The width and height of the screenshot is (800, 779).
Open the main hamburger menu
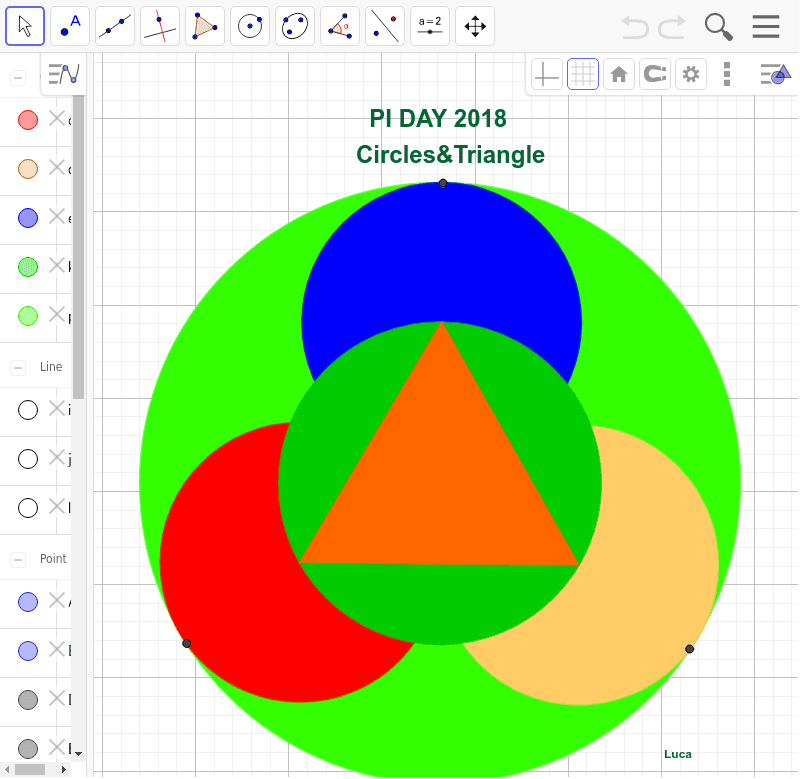click(x=766, y=26)
